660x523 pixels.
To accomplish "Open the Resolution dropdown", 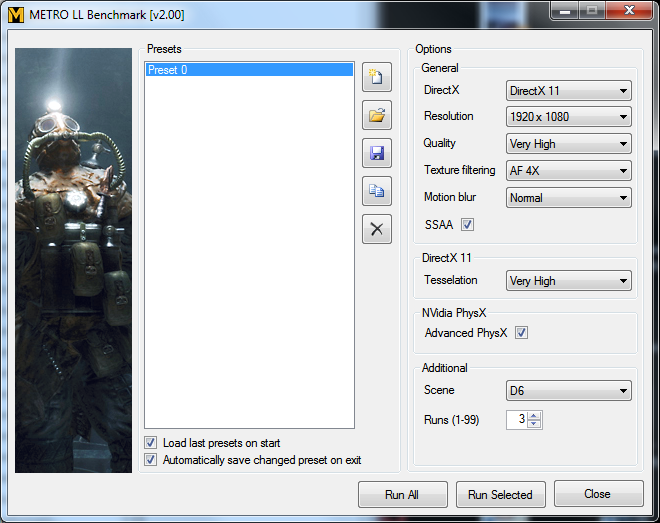I will 569,117.
